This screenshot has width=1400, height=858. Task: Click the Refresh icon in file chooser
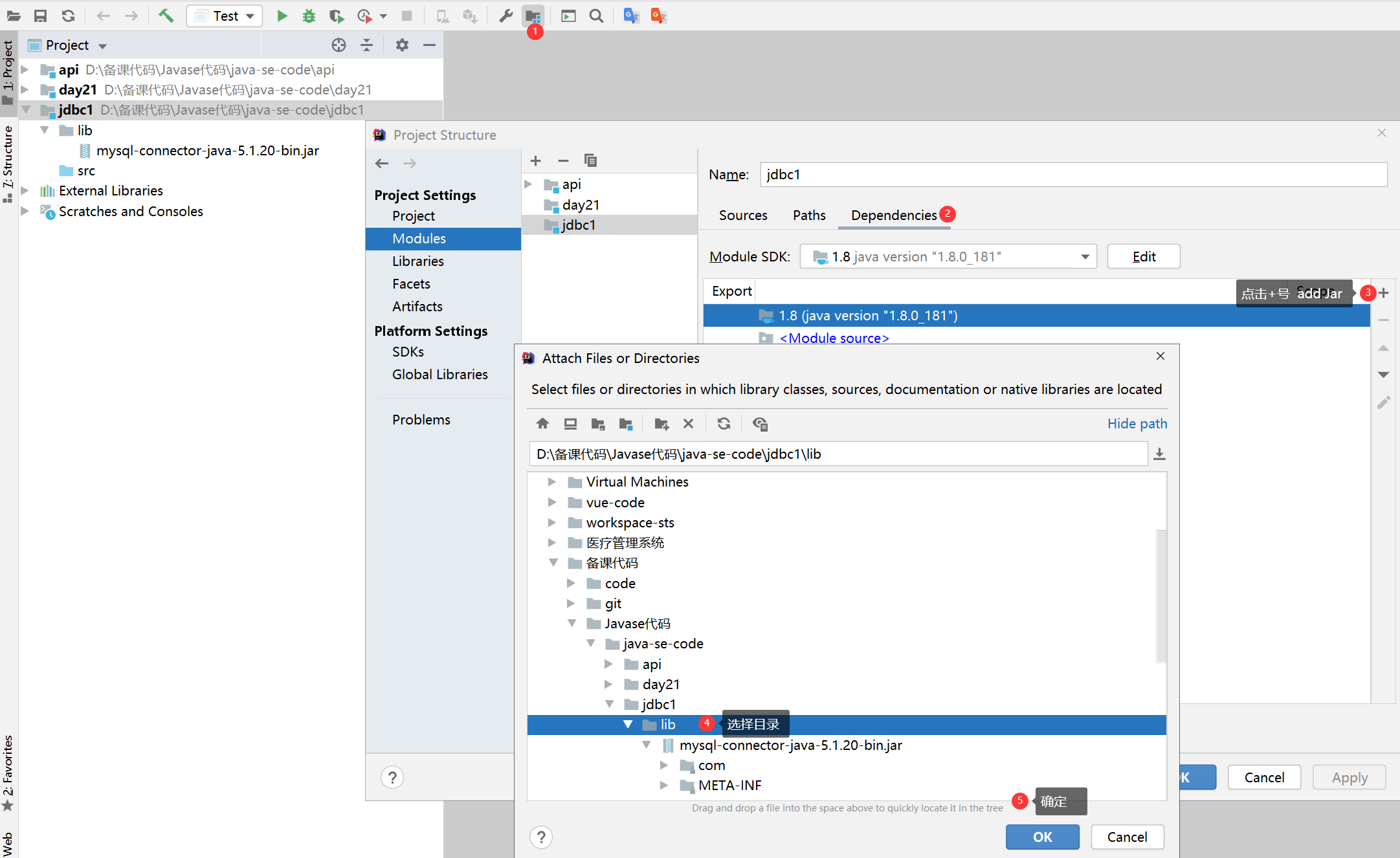[x=724, y=424]
